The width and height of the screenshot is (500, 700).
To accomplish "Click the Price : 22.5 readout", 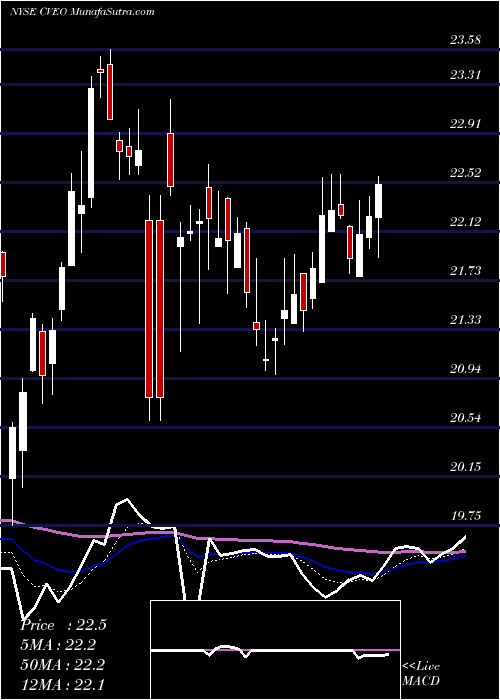I will pyautogui.click(x=63, y=625).
